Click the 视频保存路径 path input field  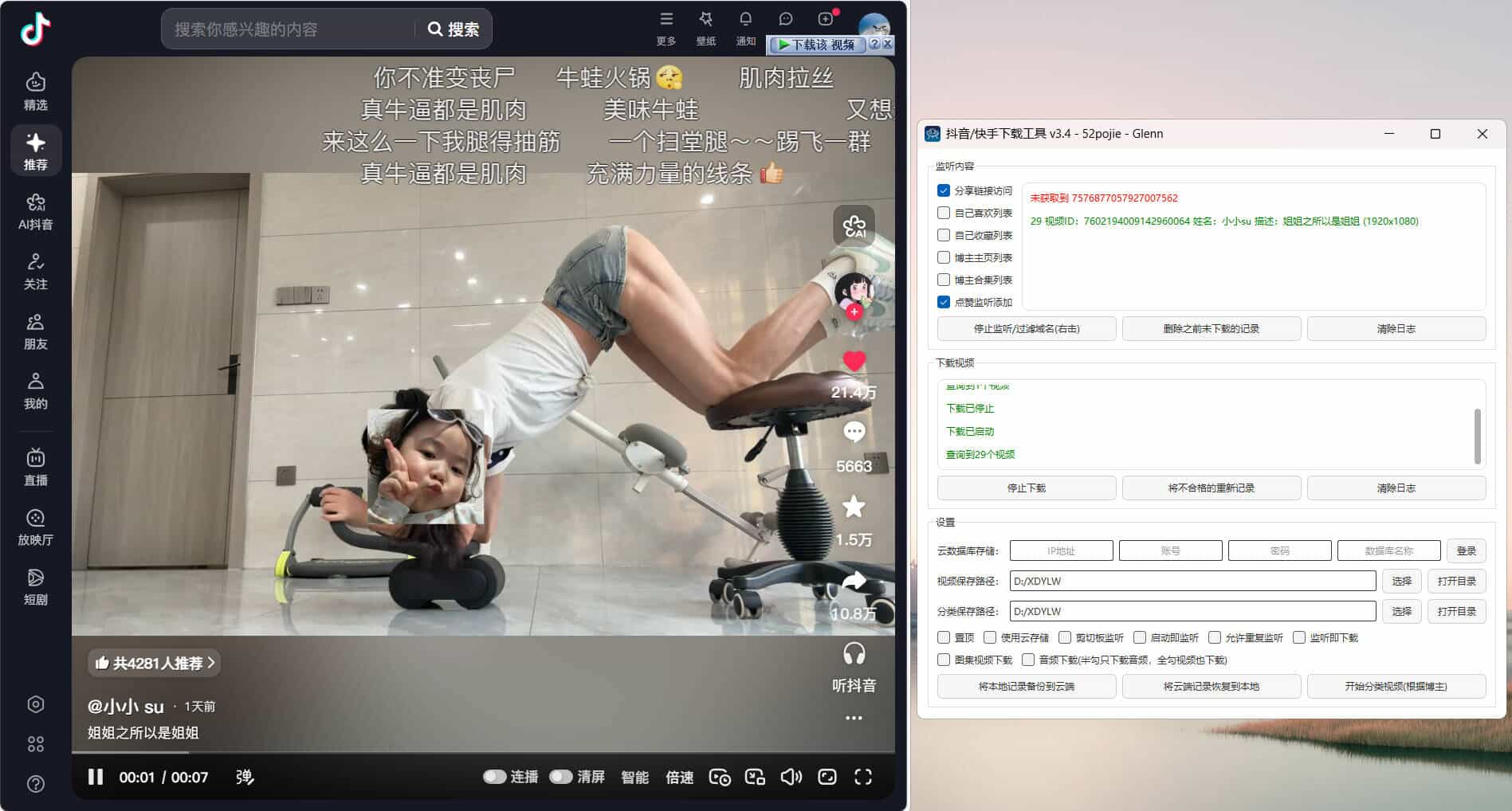[1192, 581]
